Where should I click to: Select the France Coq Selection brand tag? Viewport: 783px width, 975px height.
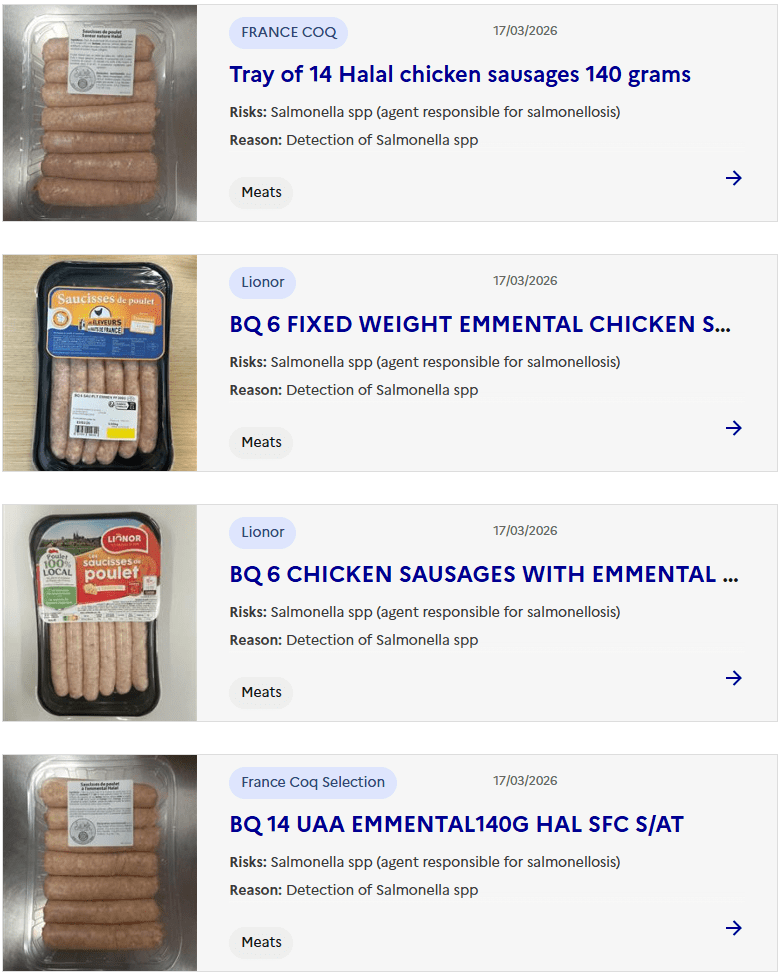[x=313, y=782]
